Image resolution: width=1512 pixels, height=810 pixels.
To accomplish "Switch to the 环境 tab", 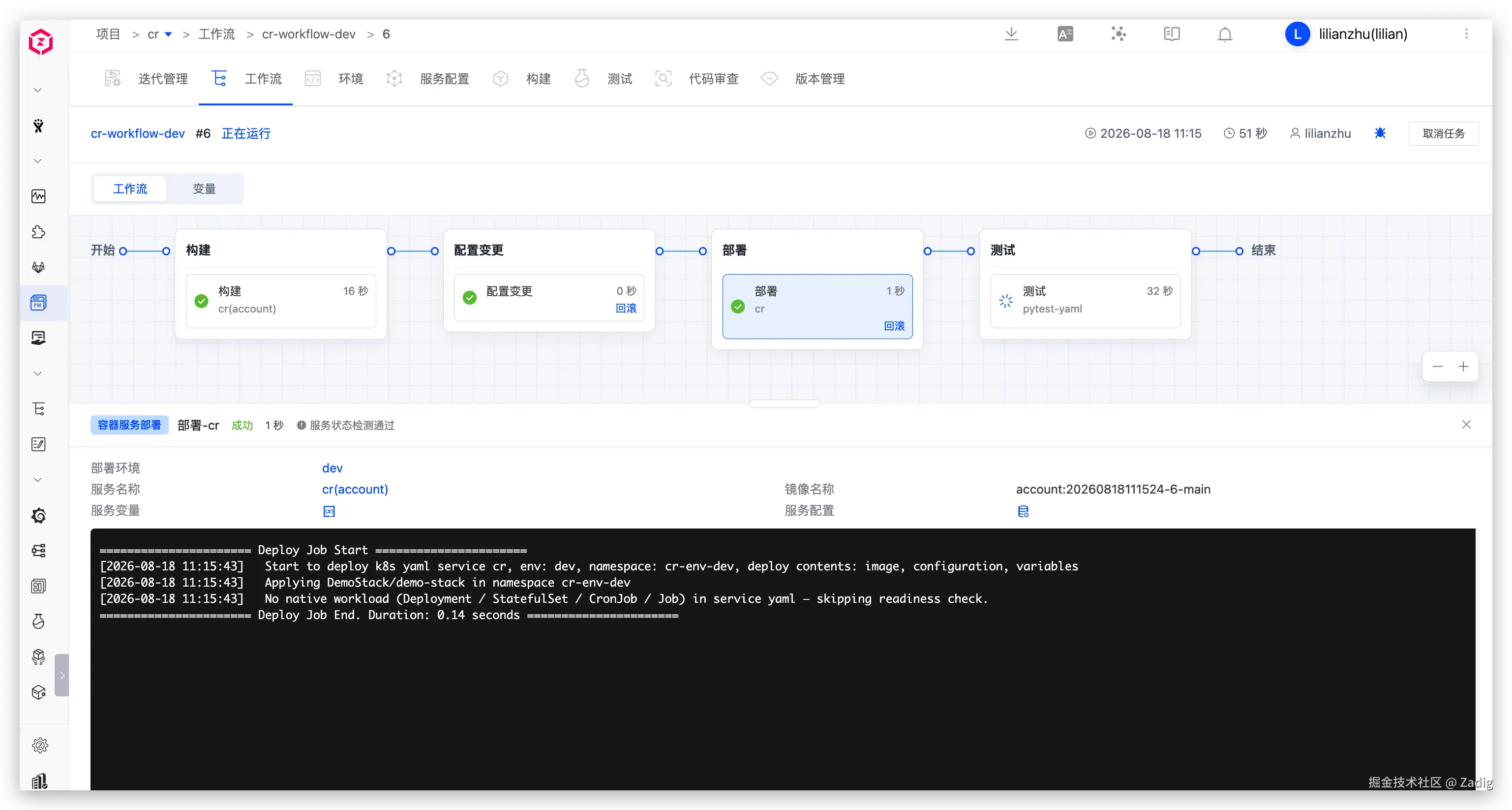I will point(333,79).
